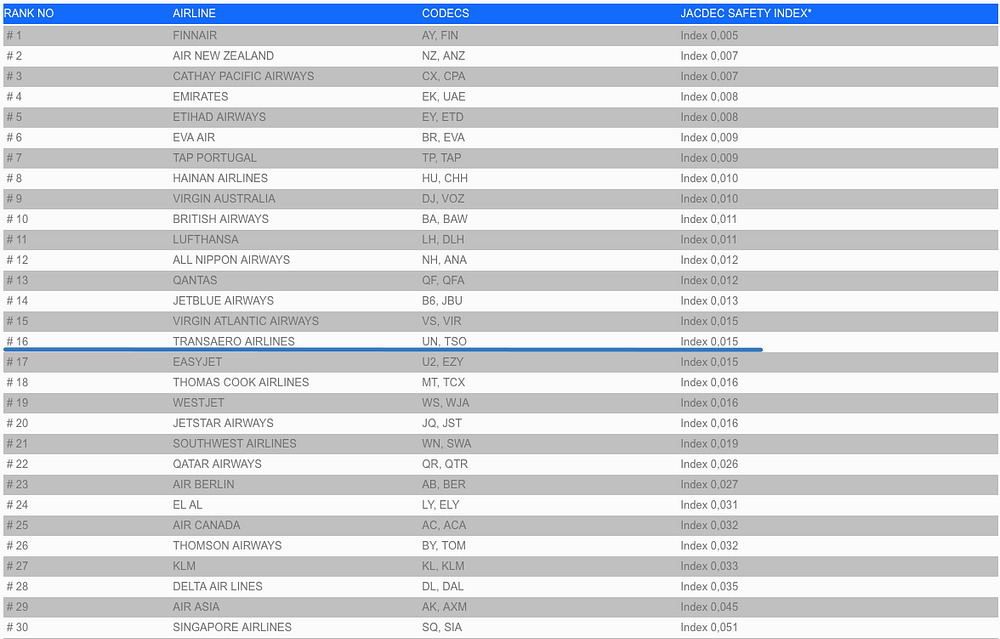
Task: Click THOMSON AIRWAYS airline name
Action: point(227,546)
